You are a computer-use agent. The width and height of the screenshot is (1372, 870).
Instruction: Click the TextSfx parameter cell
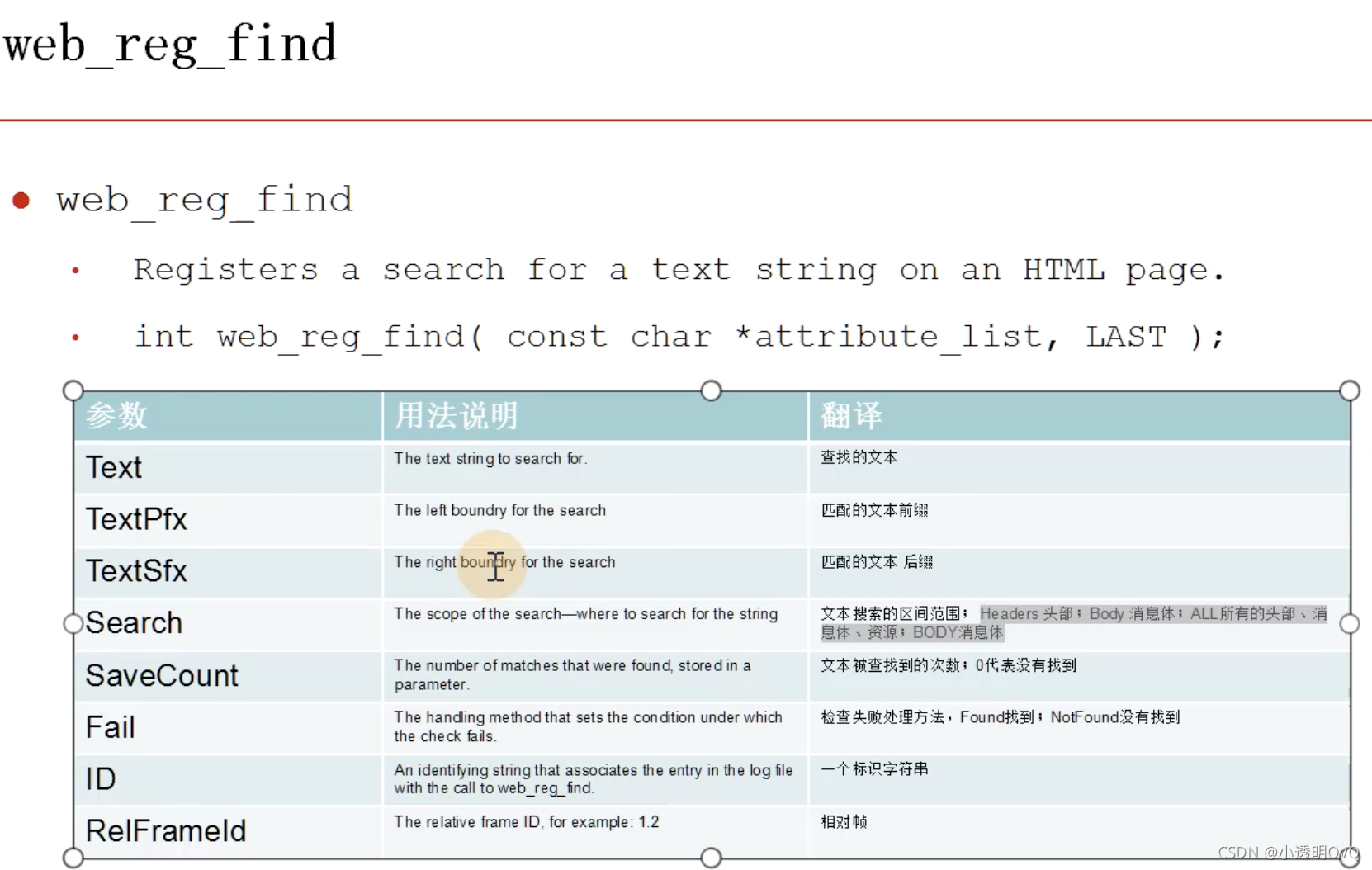pyautogui.click(x=229, y=571)
